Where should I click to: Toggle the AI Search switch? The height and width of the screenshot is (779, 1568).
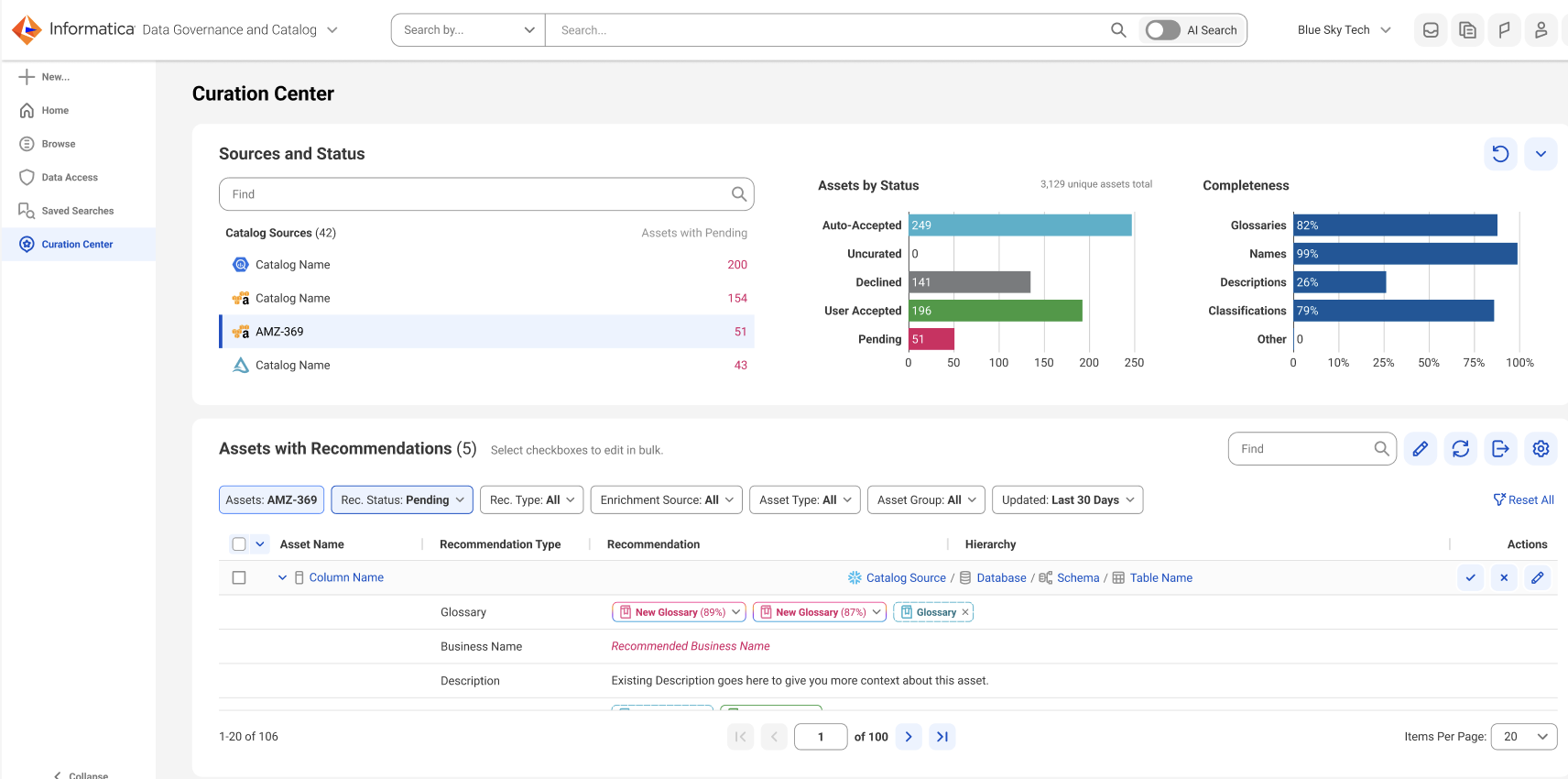point(1162,30)
